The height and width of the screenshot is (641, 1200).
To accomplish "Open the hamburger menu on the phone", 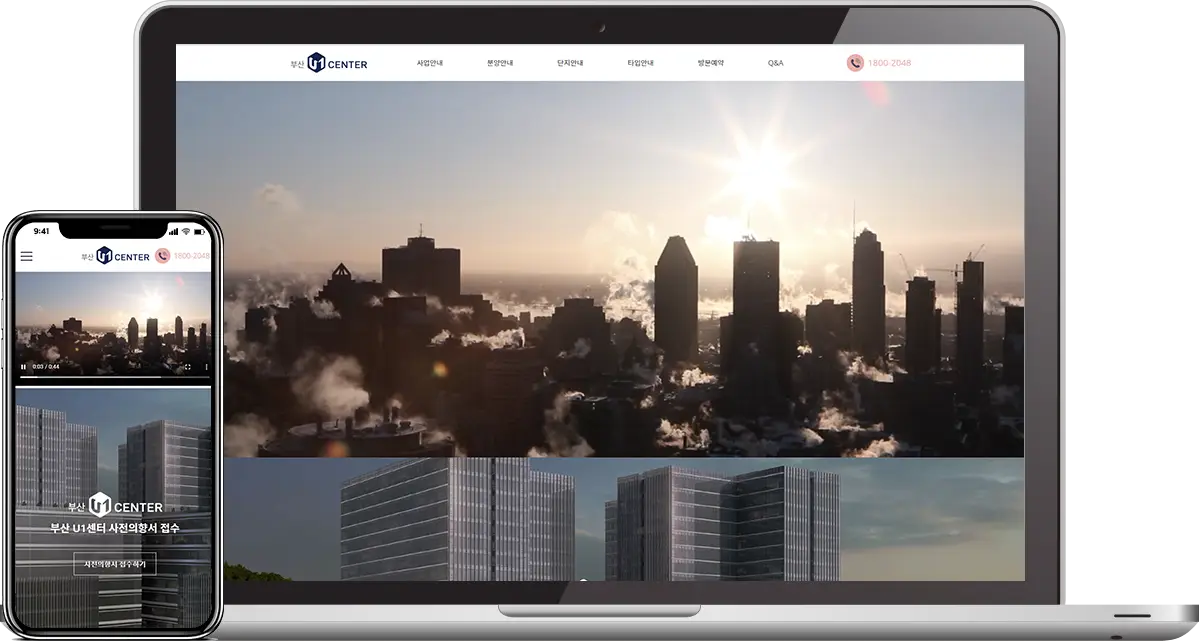I will (27, 257).
